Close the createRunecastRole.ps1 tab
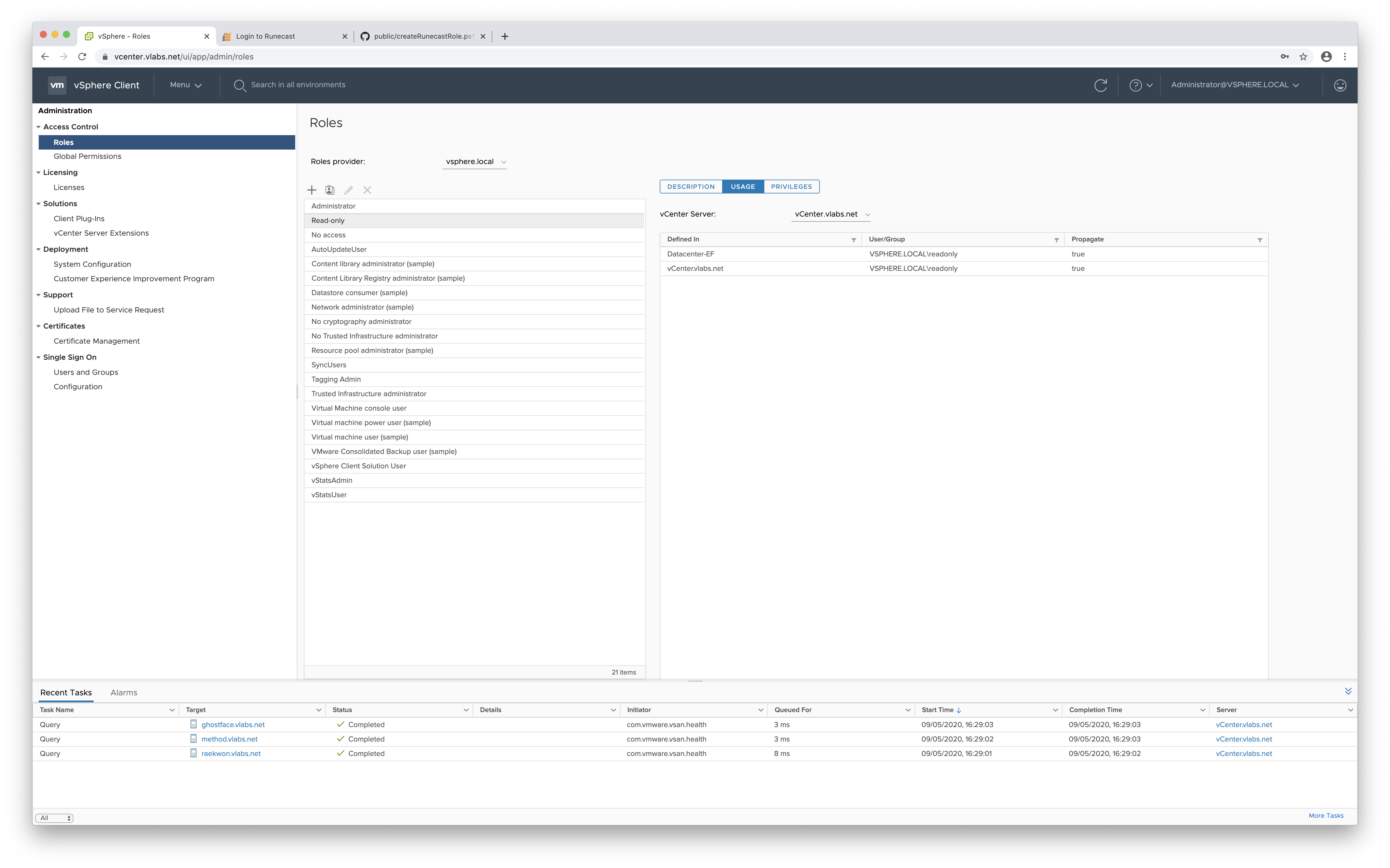This screenshot has height=868, width=1390. [483, 36]
